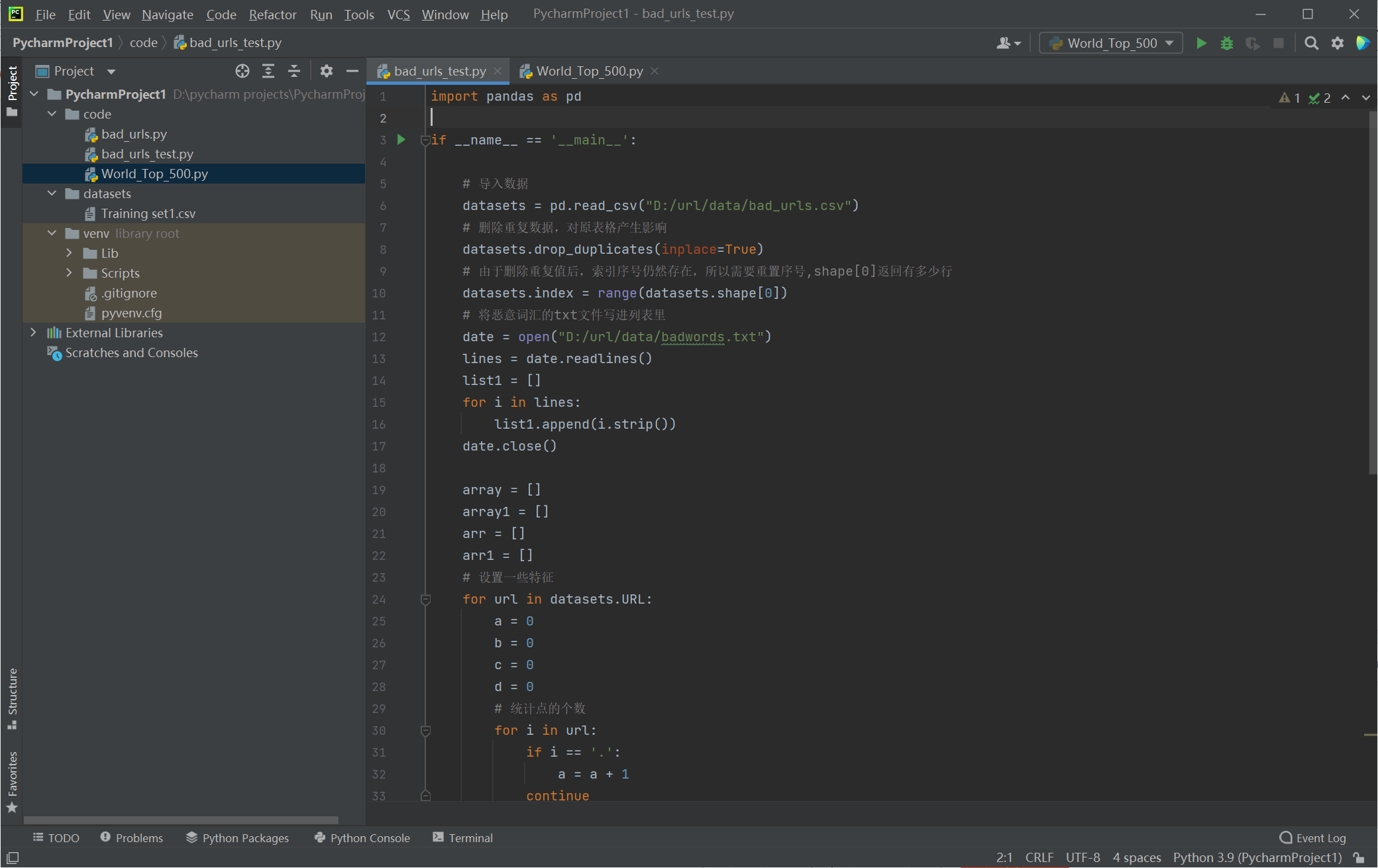The height and width of the screenshot is (868, 1378).
Task: Expand the External Libraries node
Action: pos(33,333)
